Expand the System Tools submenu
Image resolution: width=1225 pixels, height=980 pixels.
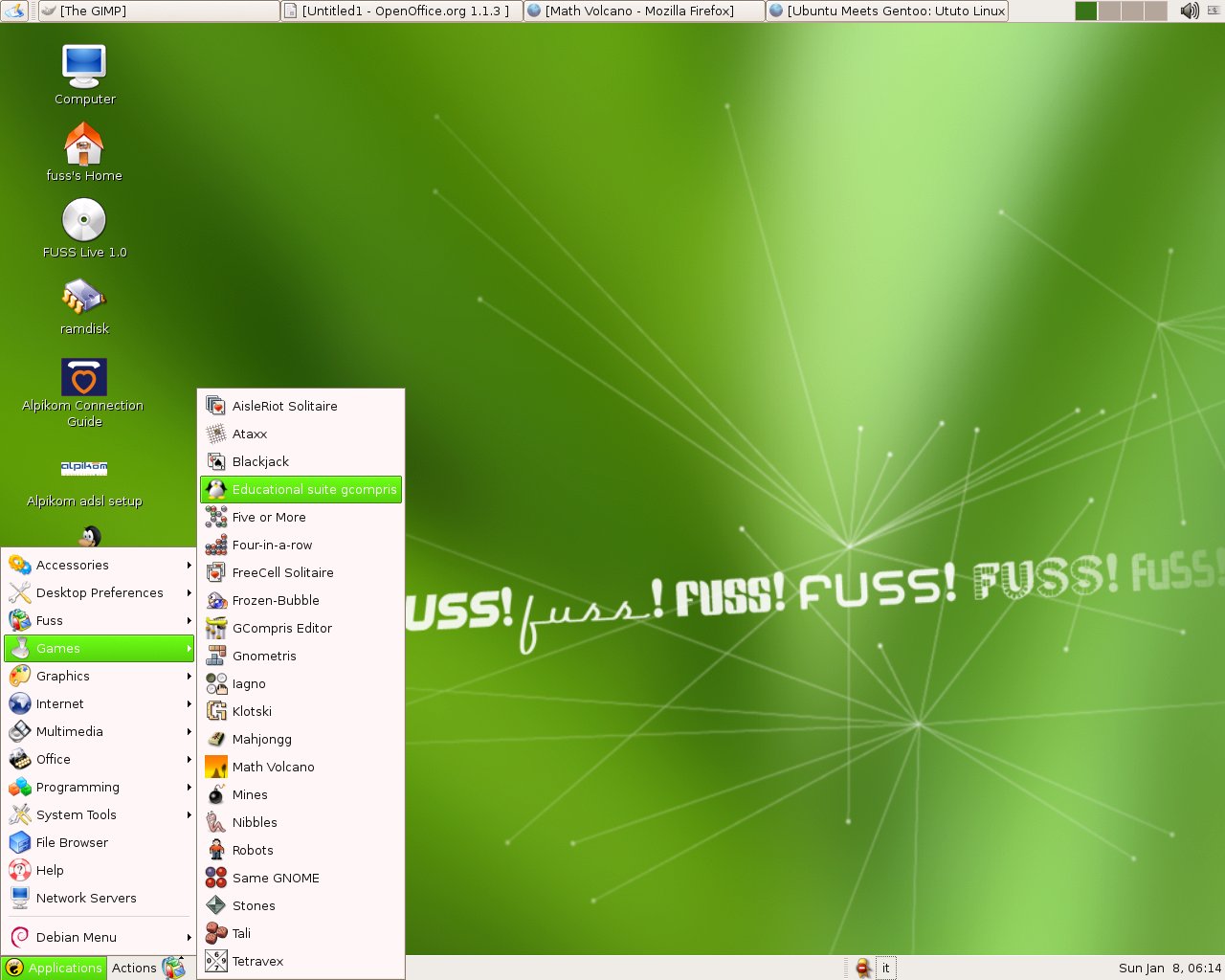click(100, 814)
